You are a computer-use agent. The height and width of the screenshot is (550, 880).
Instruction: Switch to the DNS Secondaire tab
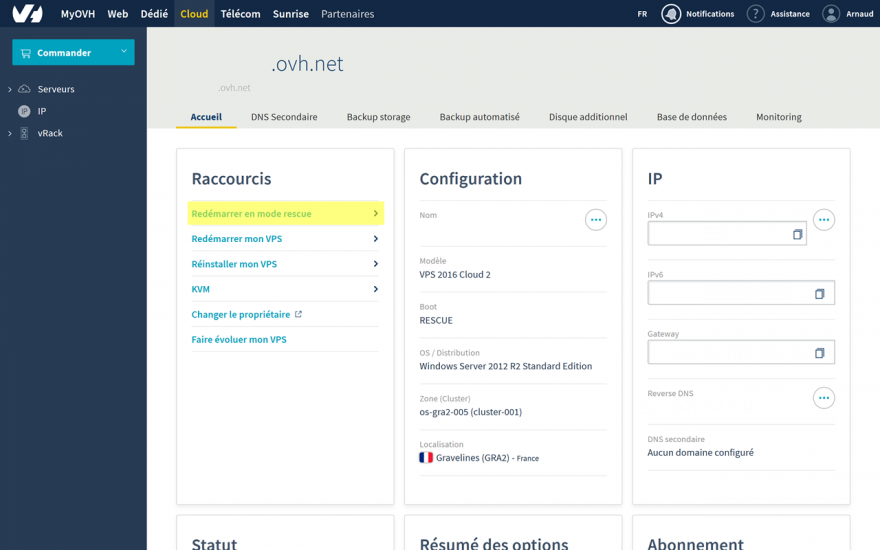pos(284,117)
